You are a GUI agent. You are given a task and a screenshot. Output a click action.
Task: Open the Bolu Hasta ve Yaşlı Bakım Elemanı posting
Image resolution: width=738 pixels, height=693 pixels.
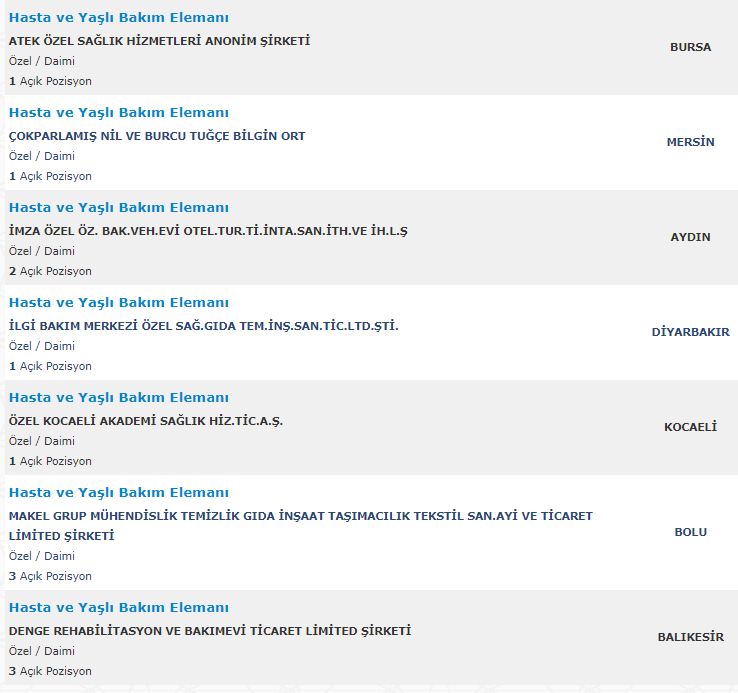pos(119,493)
